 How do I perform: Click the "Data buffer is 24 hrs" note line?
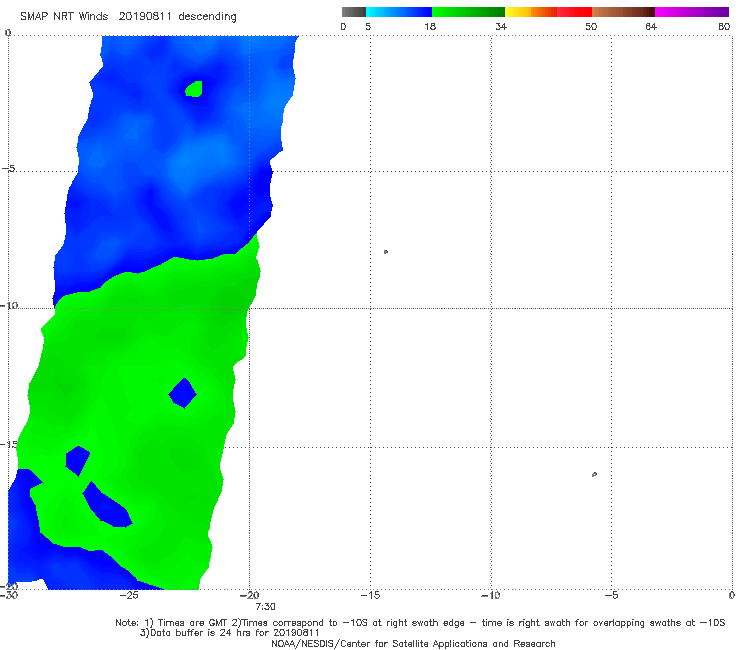point(229,633)
